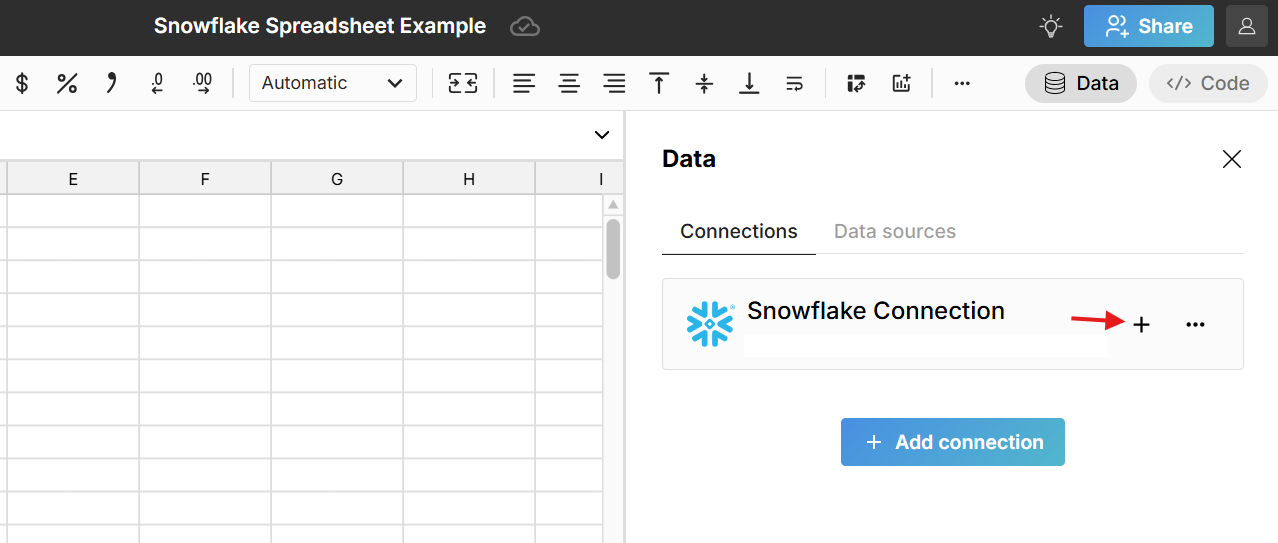This screenshot has width=1278, height=543.
Task: Align cell content to bottom
Action: click(749, 84)
